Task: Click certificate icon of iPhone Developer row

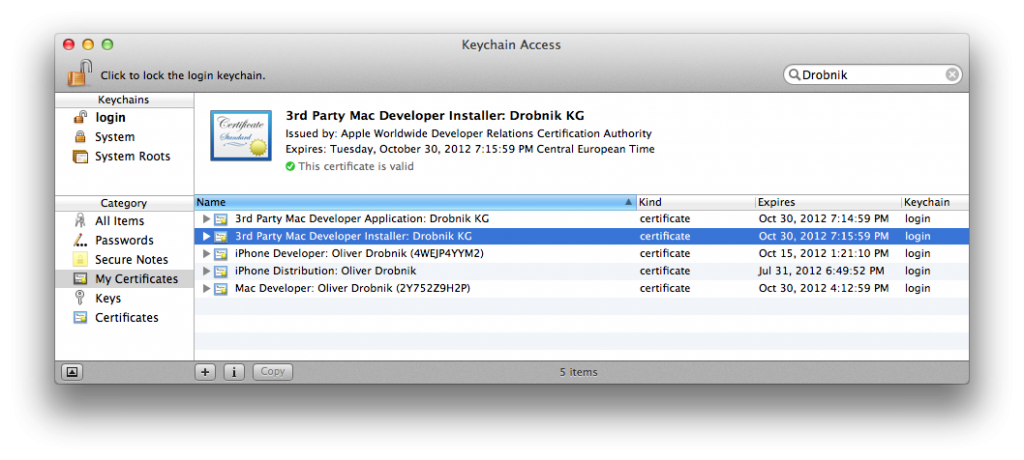Action: (x=221, y=254)
